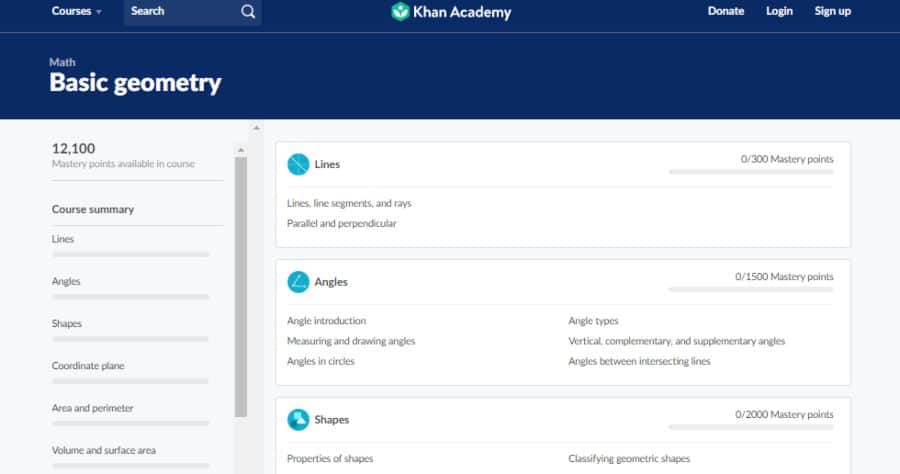
Task: Select Area and perimeter in sidebar
Action: (92, 408)
